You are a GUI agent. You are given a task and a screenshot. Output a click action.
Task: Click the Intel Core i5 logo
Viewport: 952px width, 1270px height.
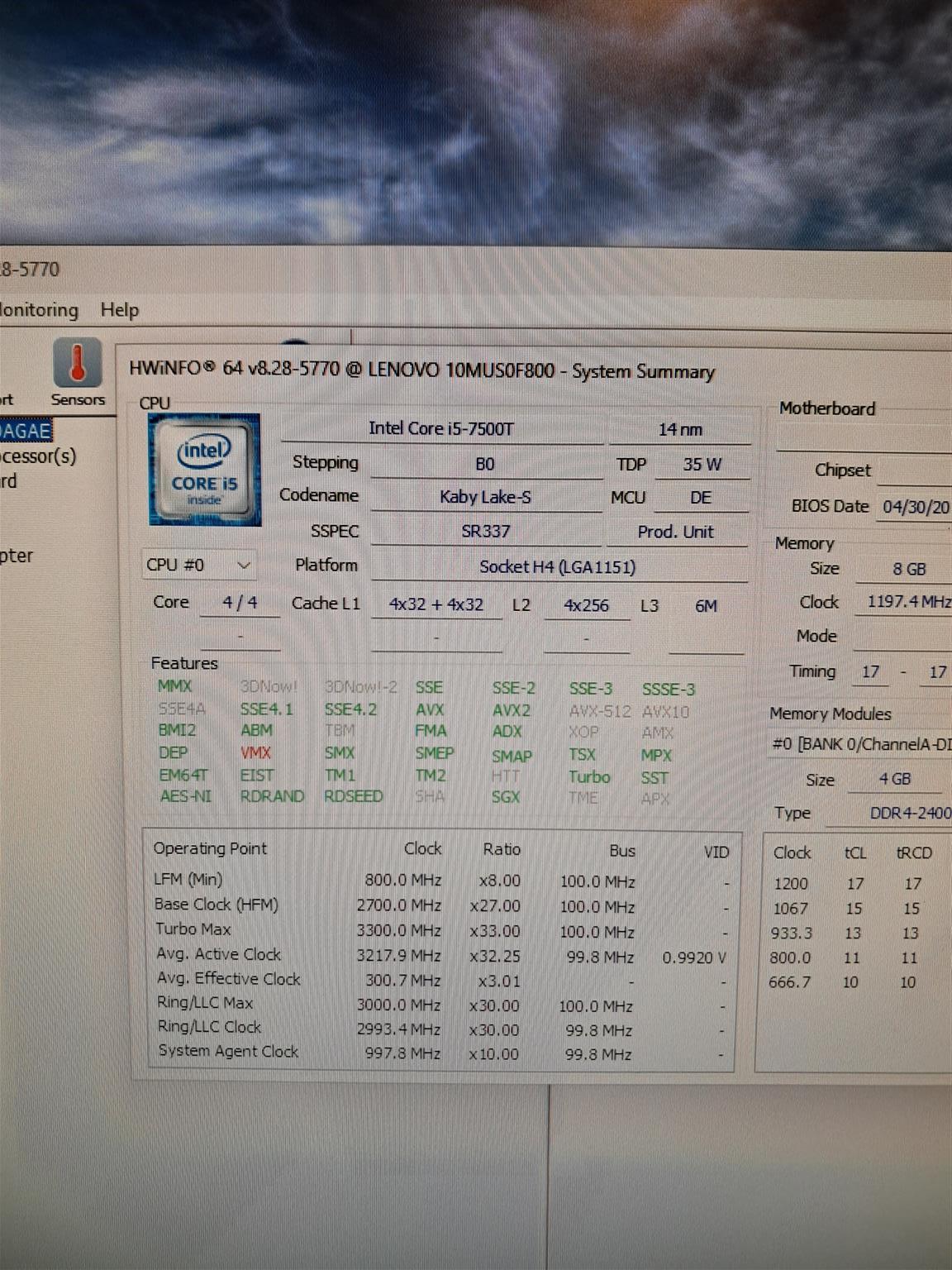tap(204, 470)
